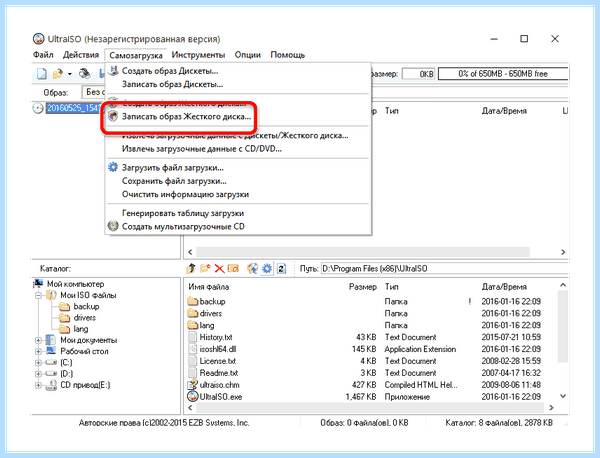Click the red X delete icon
600x458 pixels.
click(219, 269)
